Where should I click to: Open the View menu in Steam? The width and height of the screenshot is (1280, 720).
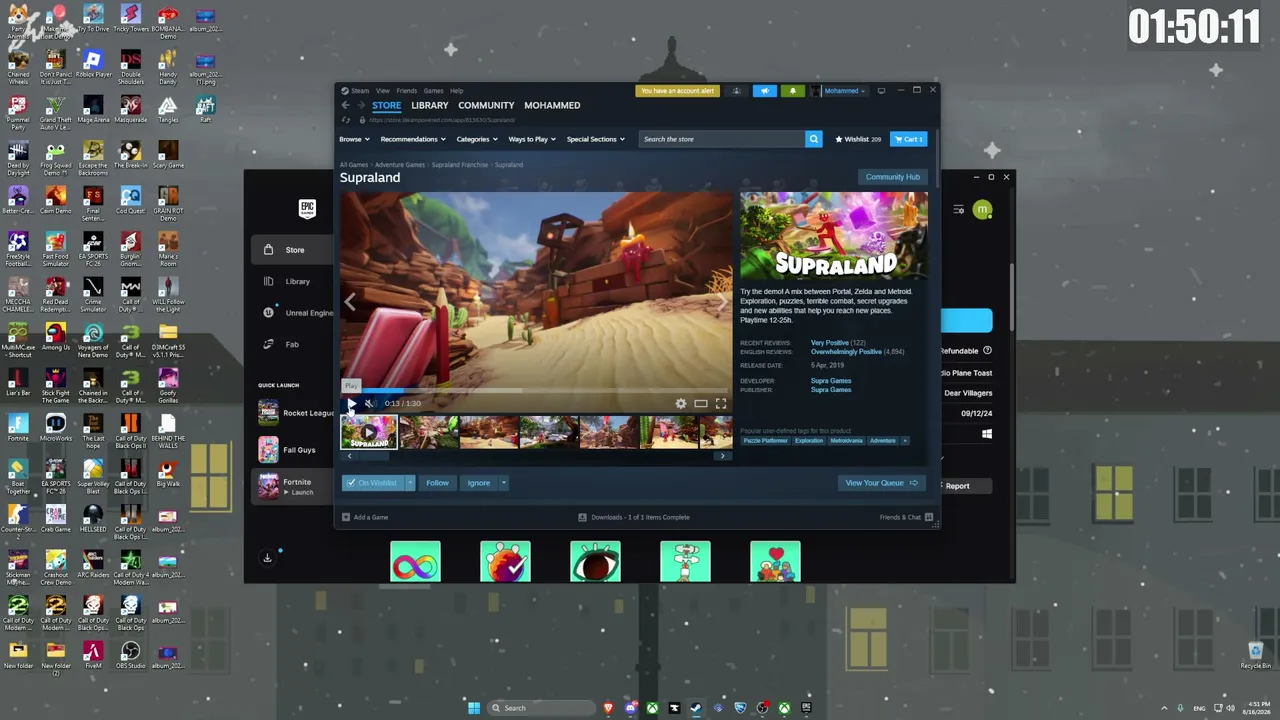(x=383, y=91)
